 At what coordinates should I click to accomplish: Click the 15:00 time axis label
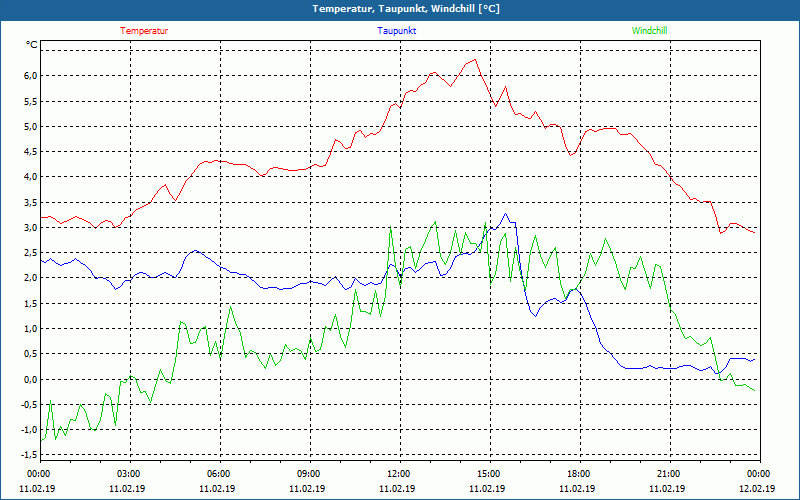click(487, 474)
